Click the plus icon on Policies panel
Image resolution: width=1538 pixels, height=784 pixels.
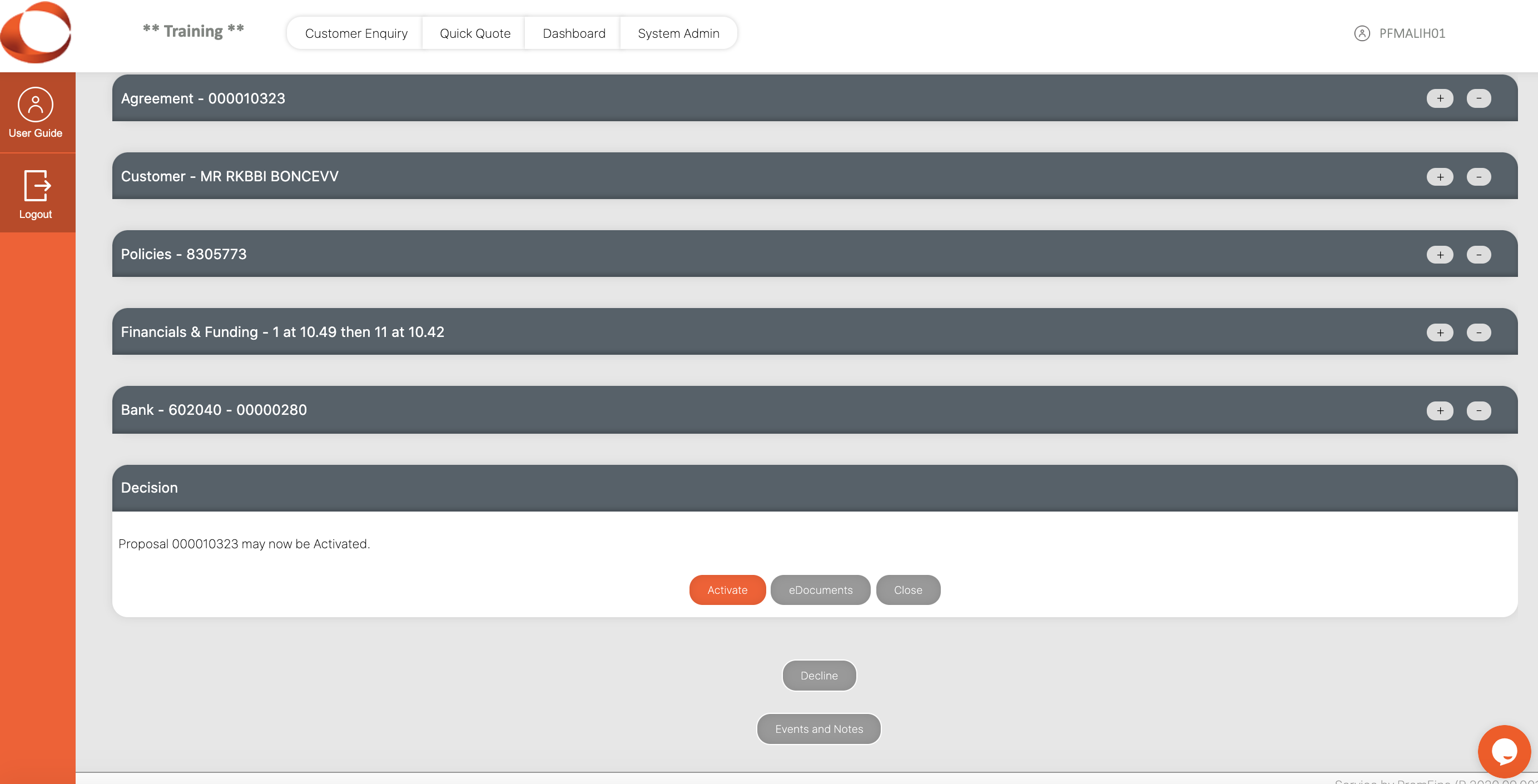(x=1440, y=254)
